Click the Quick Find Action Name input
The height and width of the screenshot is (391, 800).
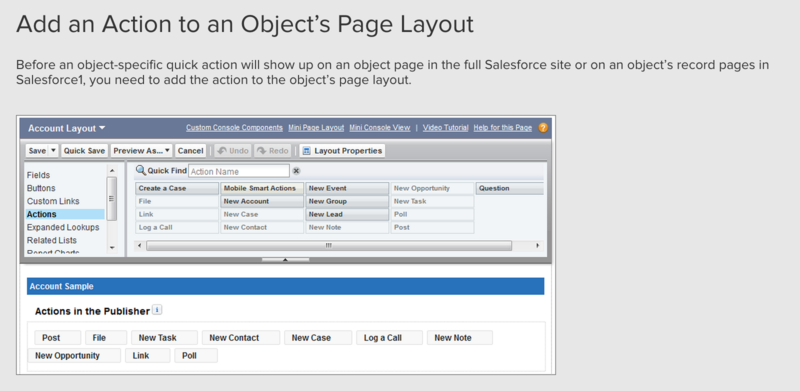[239, 172]
